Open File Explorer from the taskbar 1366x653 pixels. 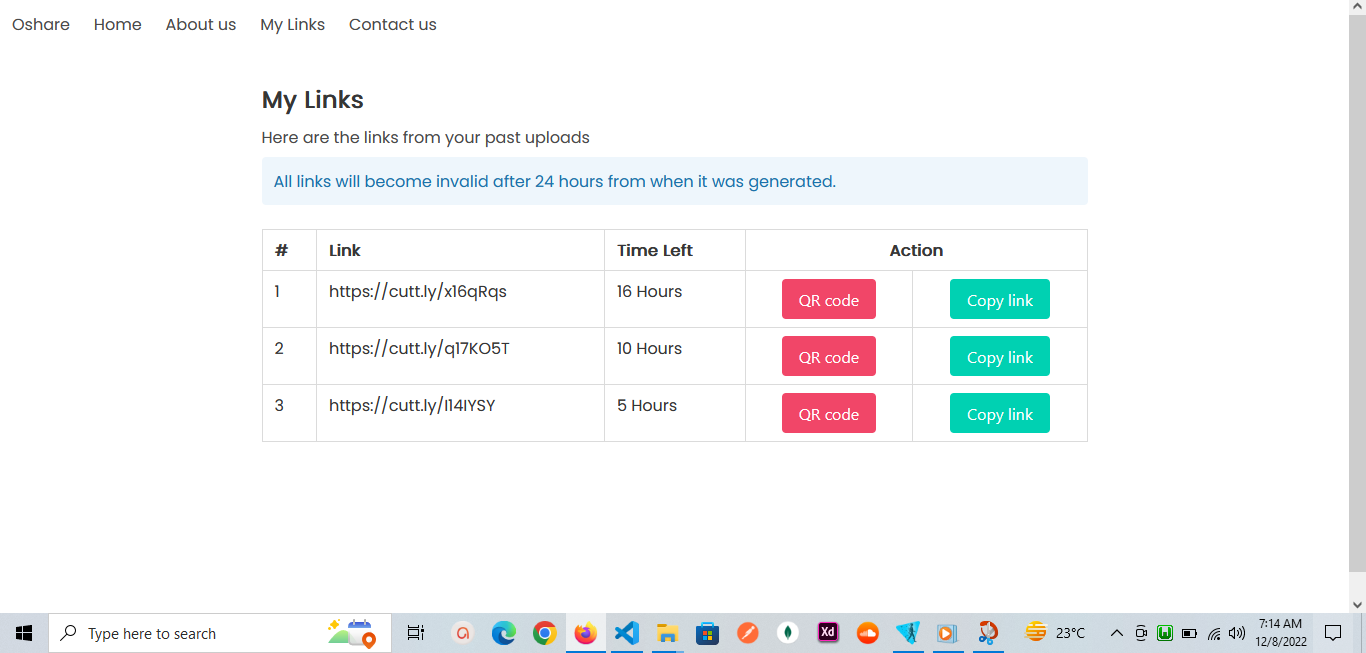tap(667, 633)
